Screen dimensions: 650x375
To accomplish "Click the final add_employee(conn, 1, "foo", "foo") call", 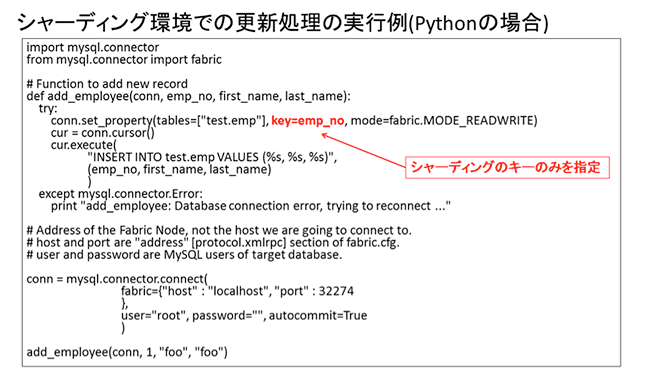I will pyautogui.click(x=127, y=352).
